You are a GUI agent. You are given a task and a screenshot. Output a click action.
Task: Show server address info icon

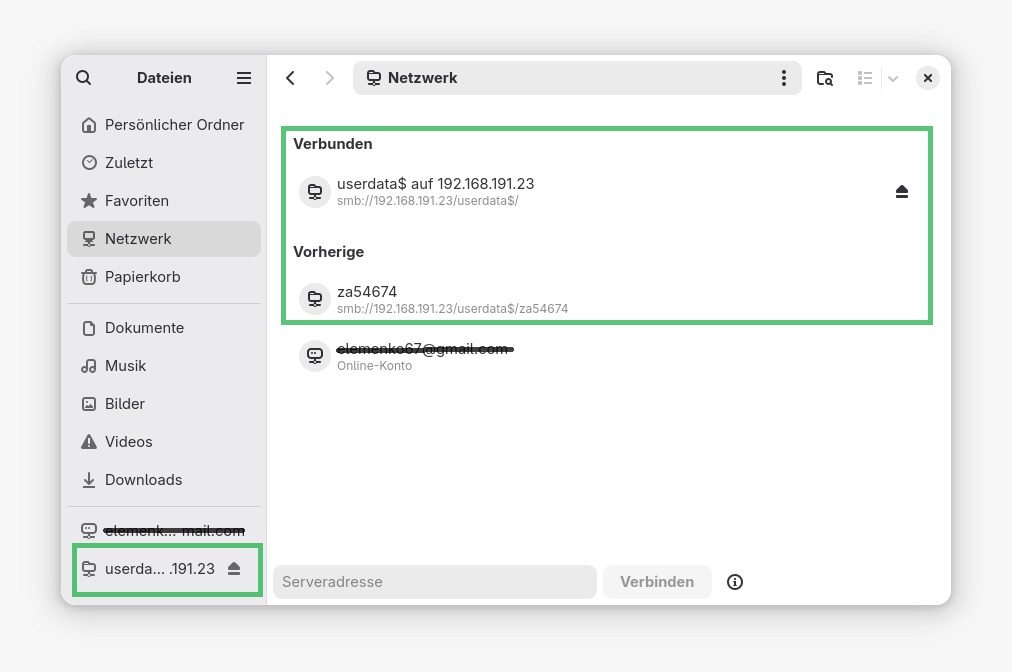pos(734,582)
